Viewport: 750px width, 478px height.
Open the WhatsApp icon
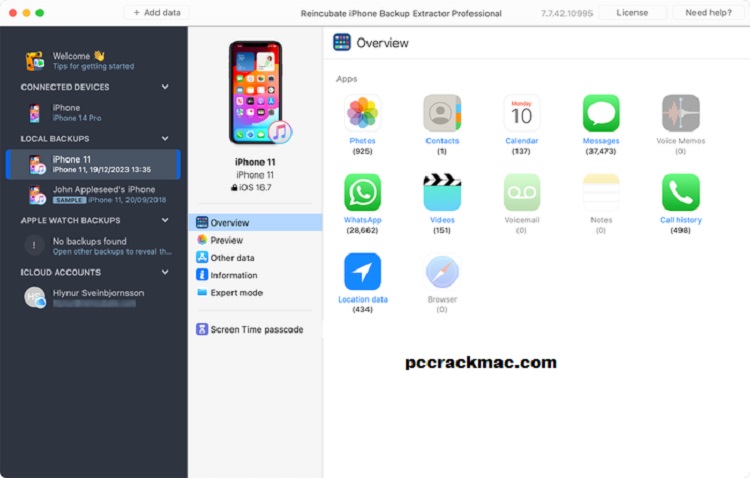coord(362,192)
